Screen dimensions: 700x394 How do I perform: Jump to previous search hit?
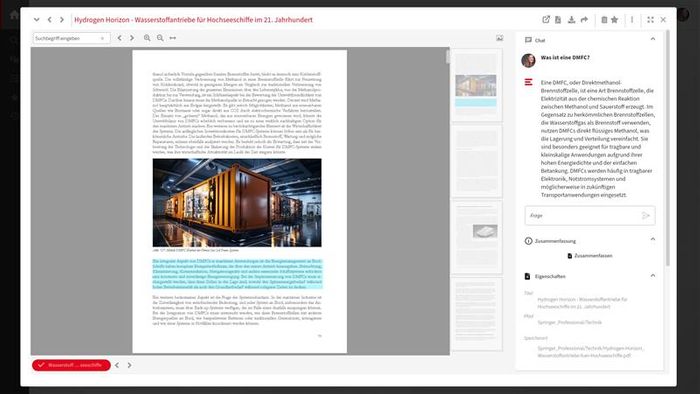point(120,38)
